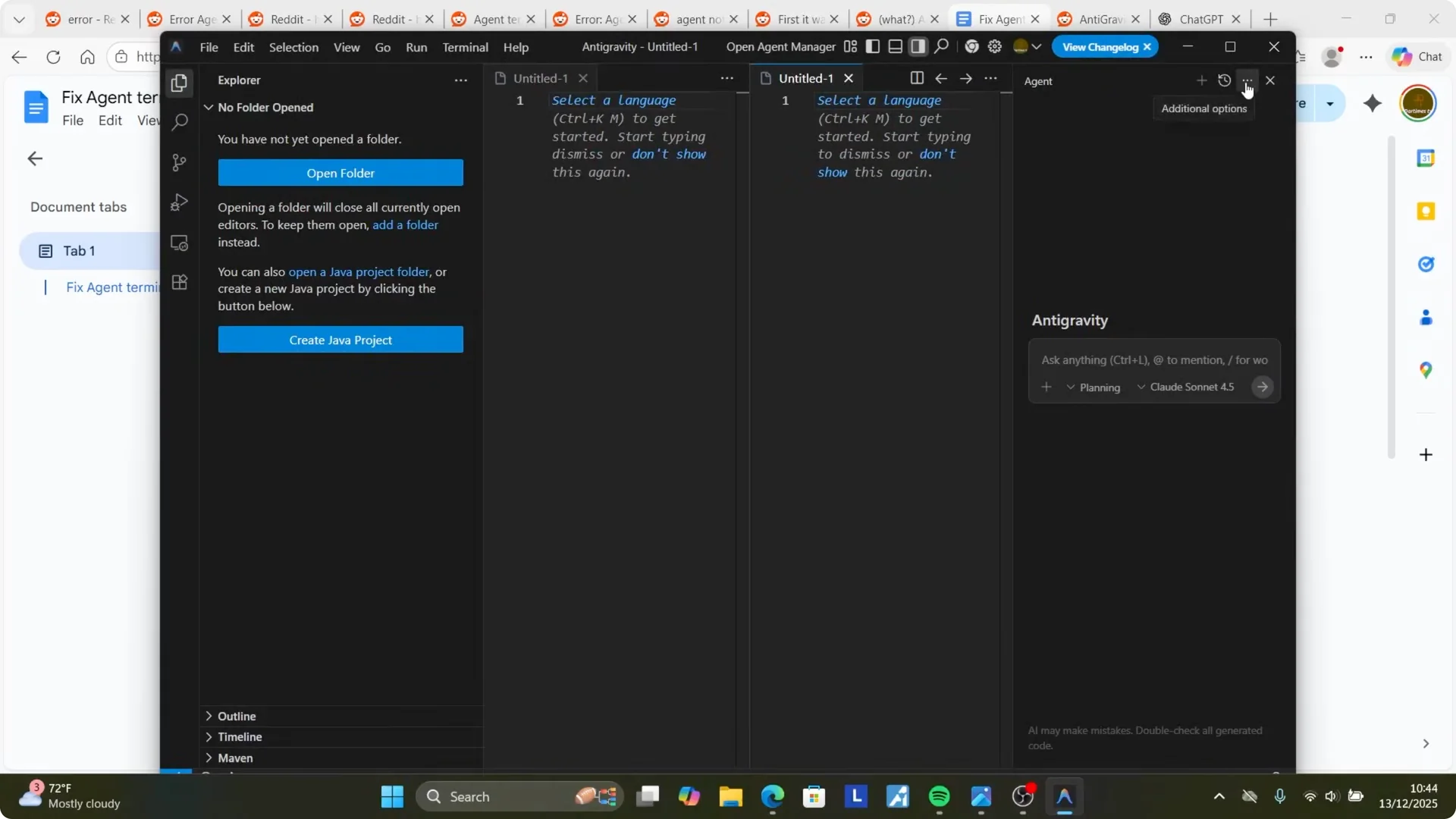Image resolution: width=1456 pixels, height=819 pixels.
Task: Start a new Agent conversation
Action: pos(1201,80)
